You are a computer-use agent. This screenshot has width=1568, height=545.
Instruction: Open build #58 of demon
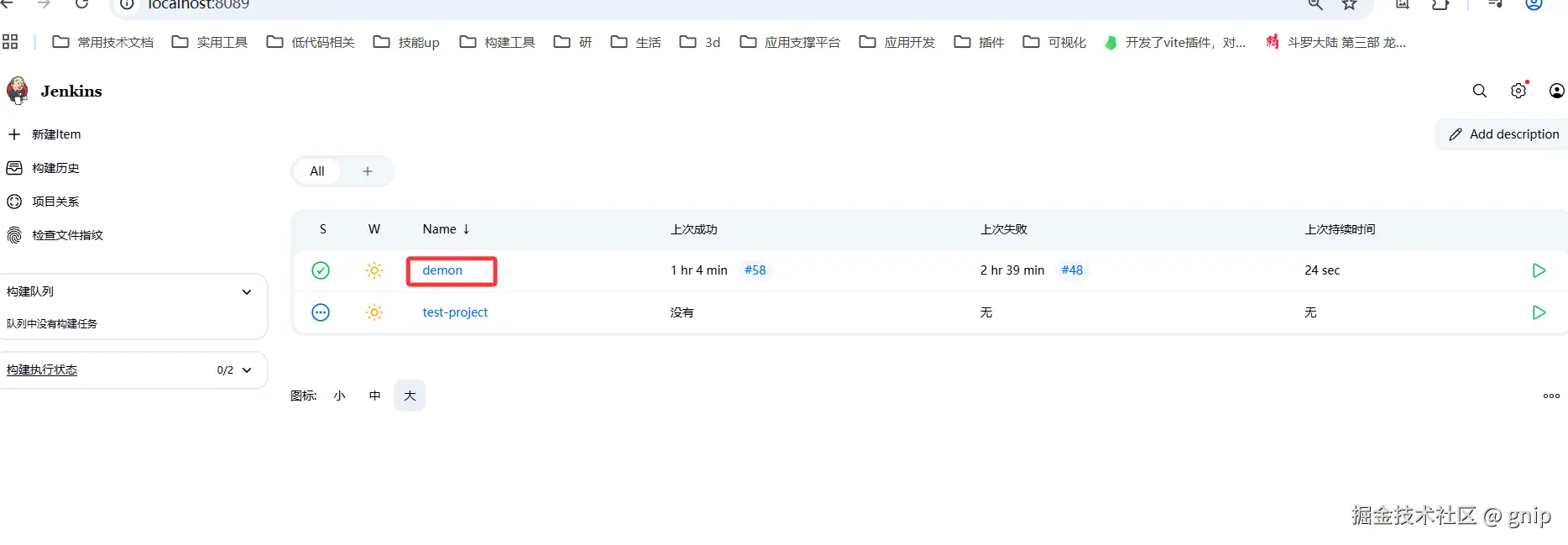[x=755, y=270]
